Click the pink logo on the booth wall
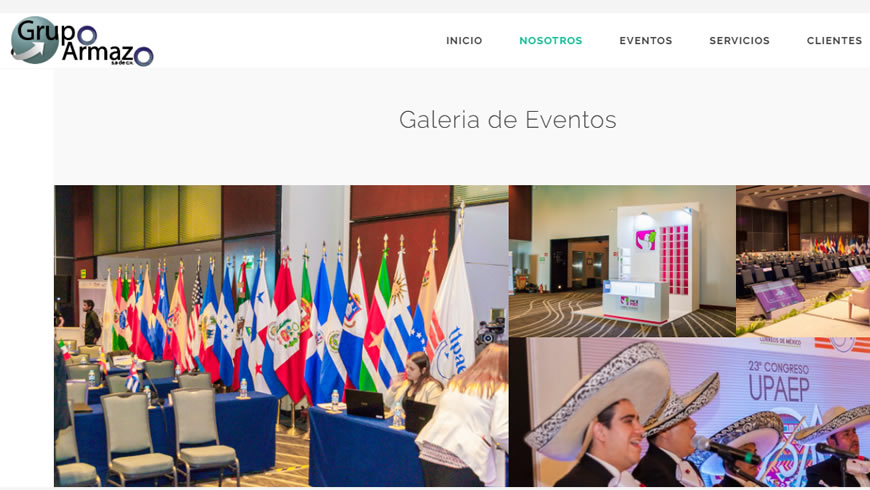The width and height of the screenshot is (870, 490). [645, 240]
